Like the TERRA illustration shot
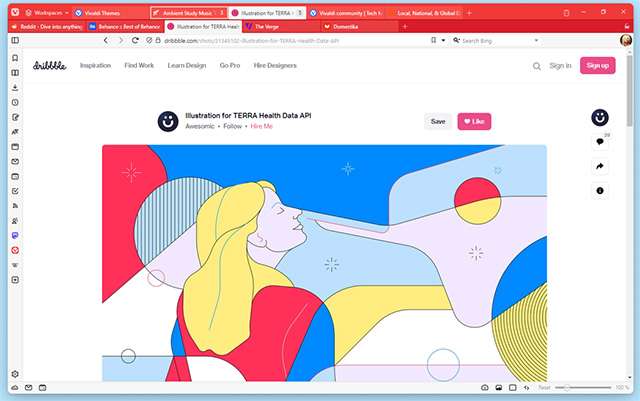 (x=474, y=121)
